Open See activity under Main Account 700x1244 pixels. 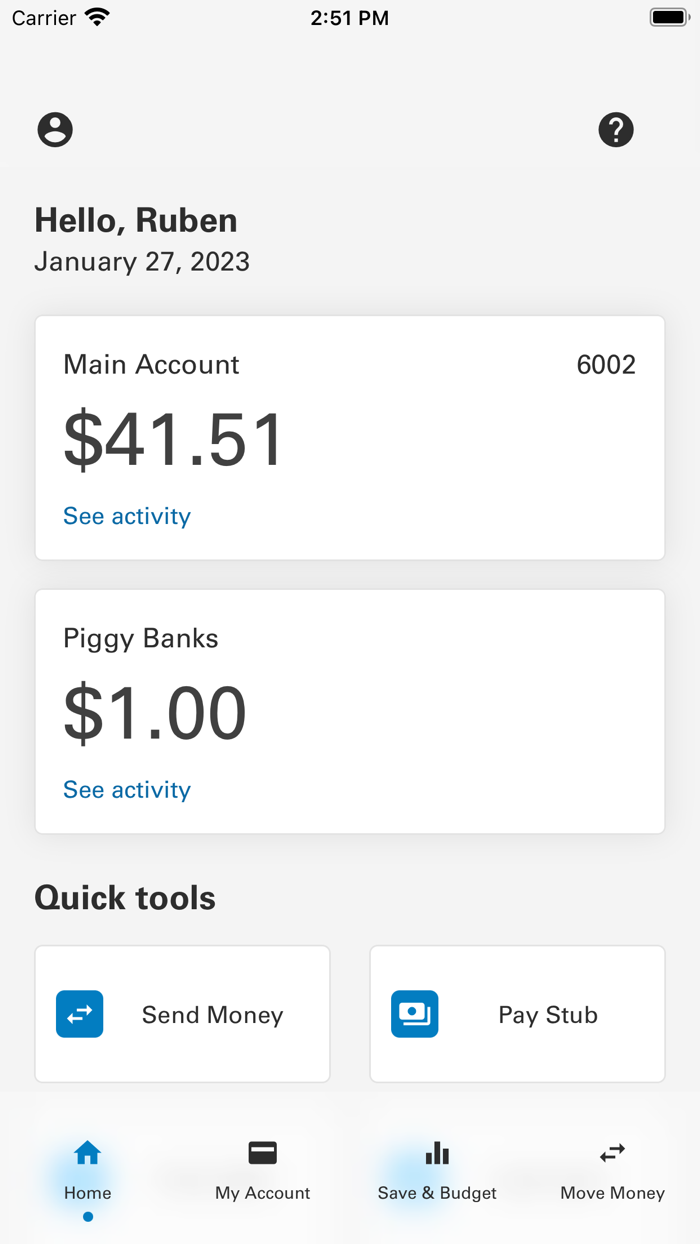[126, 516]
